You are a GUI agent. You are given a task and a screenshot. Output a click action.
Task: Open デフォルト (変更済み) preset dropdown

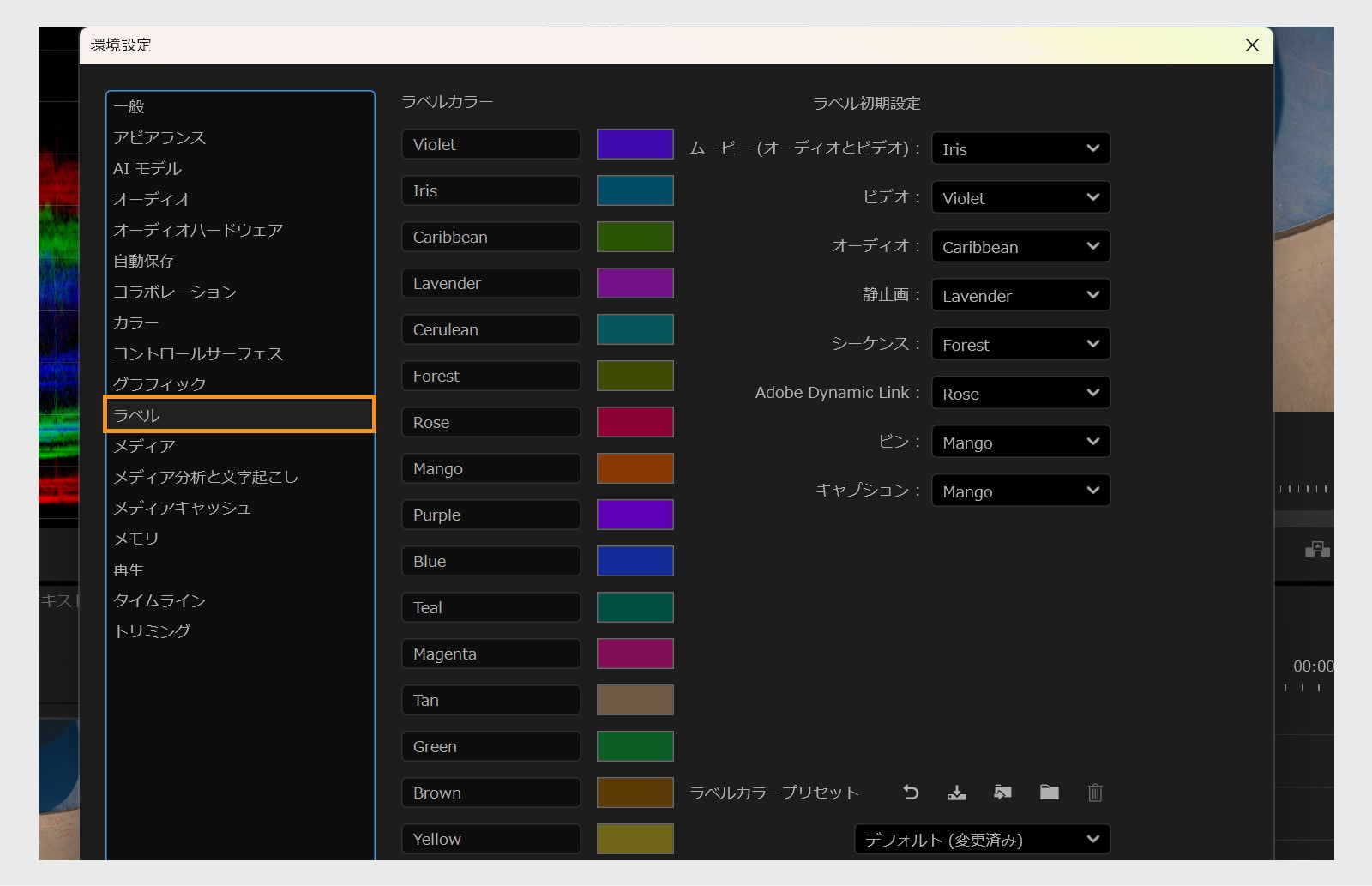pos(982,839)
